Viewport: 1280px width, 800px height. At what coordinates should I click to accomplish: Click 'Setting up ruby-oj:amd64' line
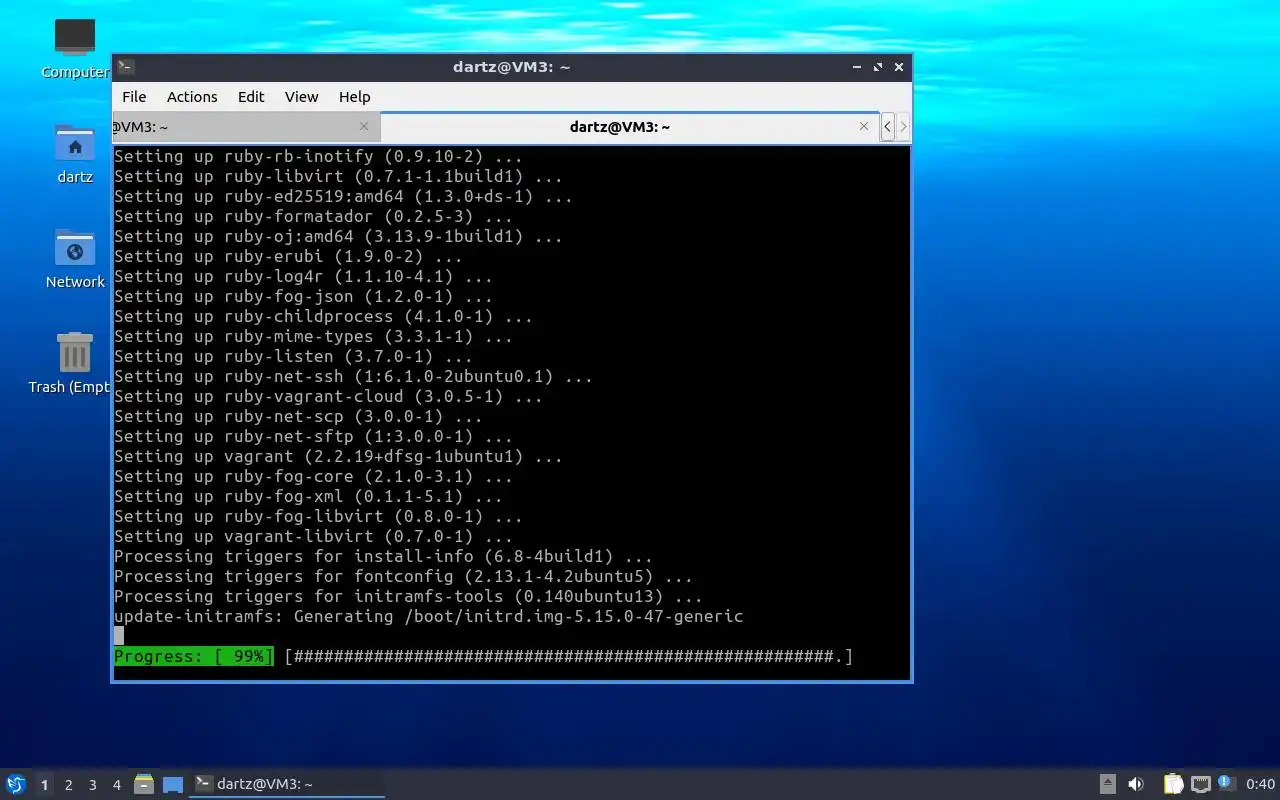point(338,236)
